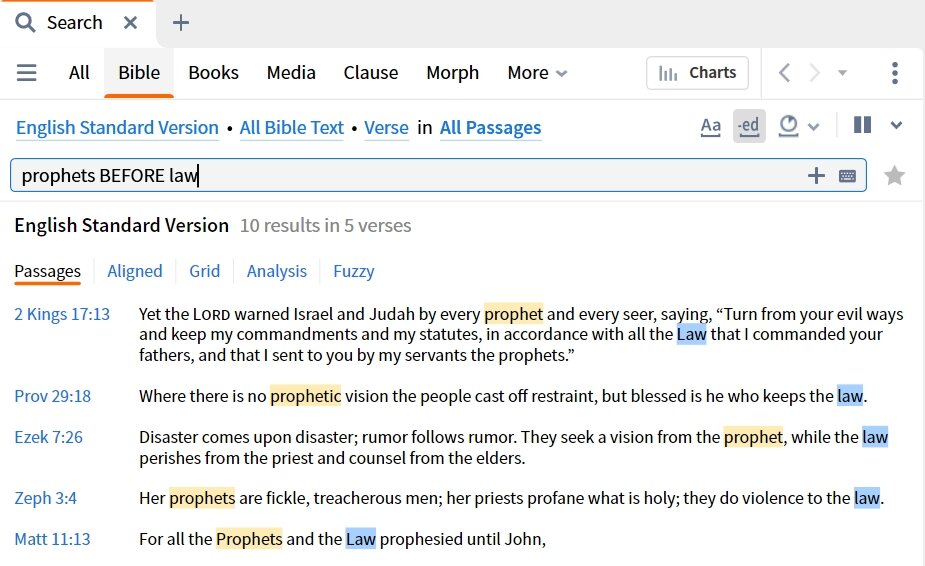Viewport: 925px width, 566px height.
Task: Expand the More search types menu
Action: point(537,73)
